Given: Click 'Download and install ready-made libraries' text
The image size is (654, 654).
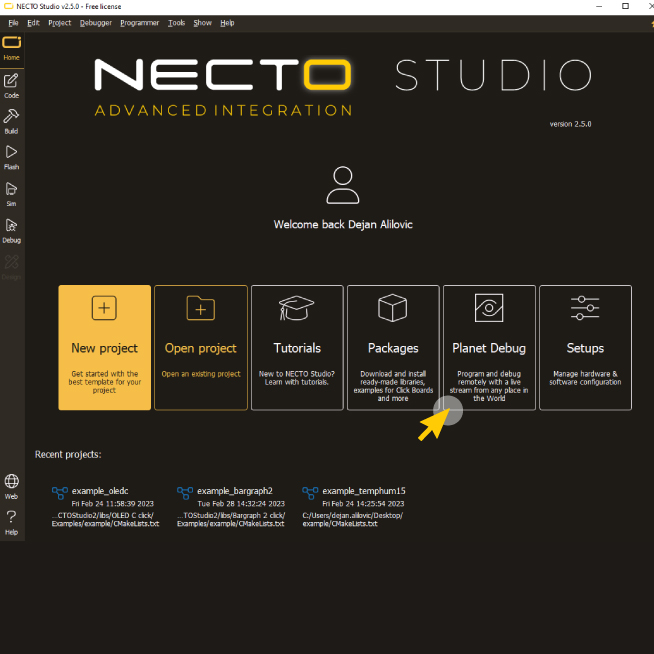Looking at the screenshot, I should (x=393, y=386).
